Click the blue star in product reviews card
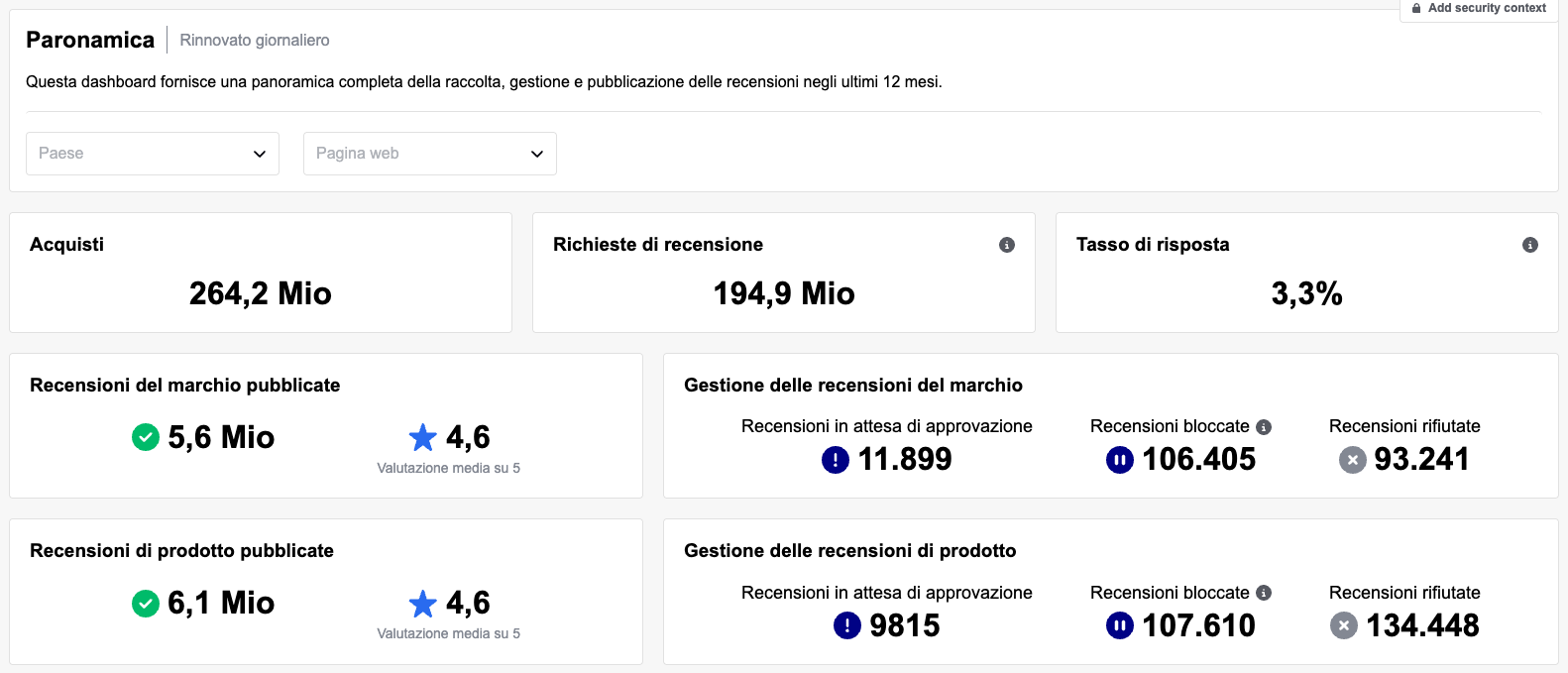The image size is (1568, 673). [423, 603]
